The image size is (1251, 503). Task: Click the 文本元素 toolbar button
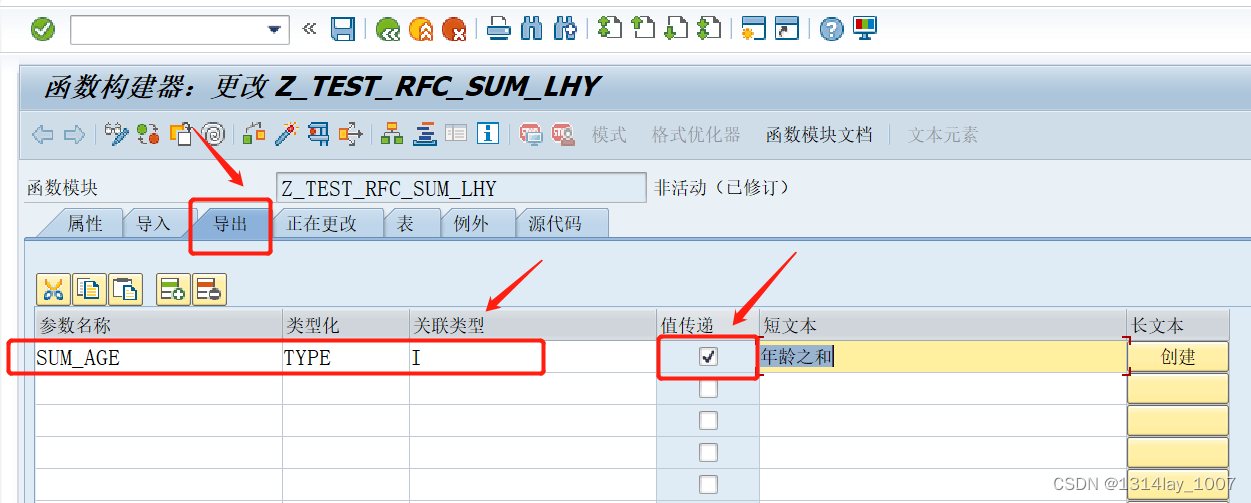(x=943, y=135)
